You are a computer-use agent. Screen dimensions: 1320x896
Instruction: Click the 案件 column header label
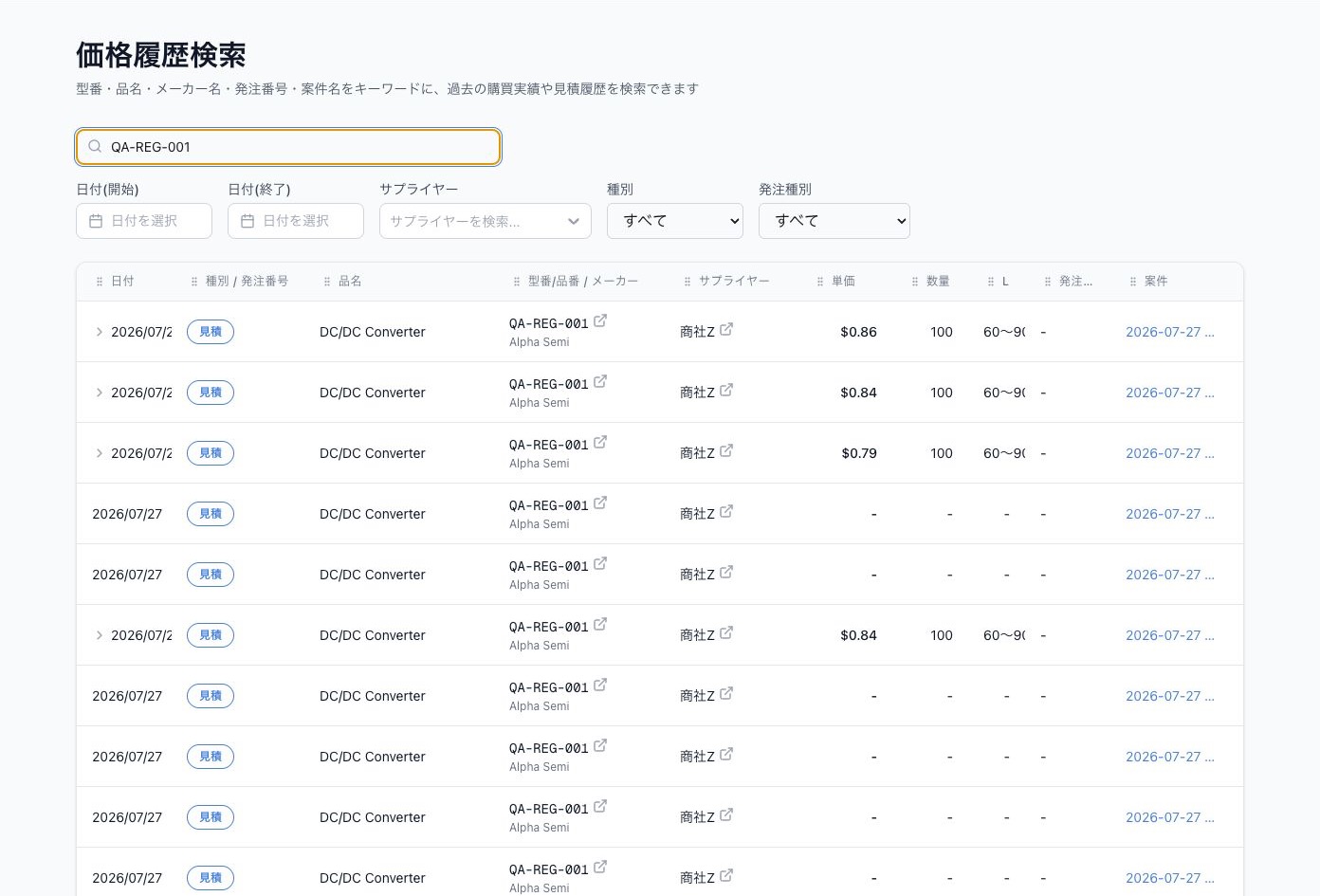1156,282
